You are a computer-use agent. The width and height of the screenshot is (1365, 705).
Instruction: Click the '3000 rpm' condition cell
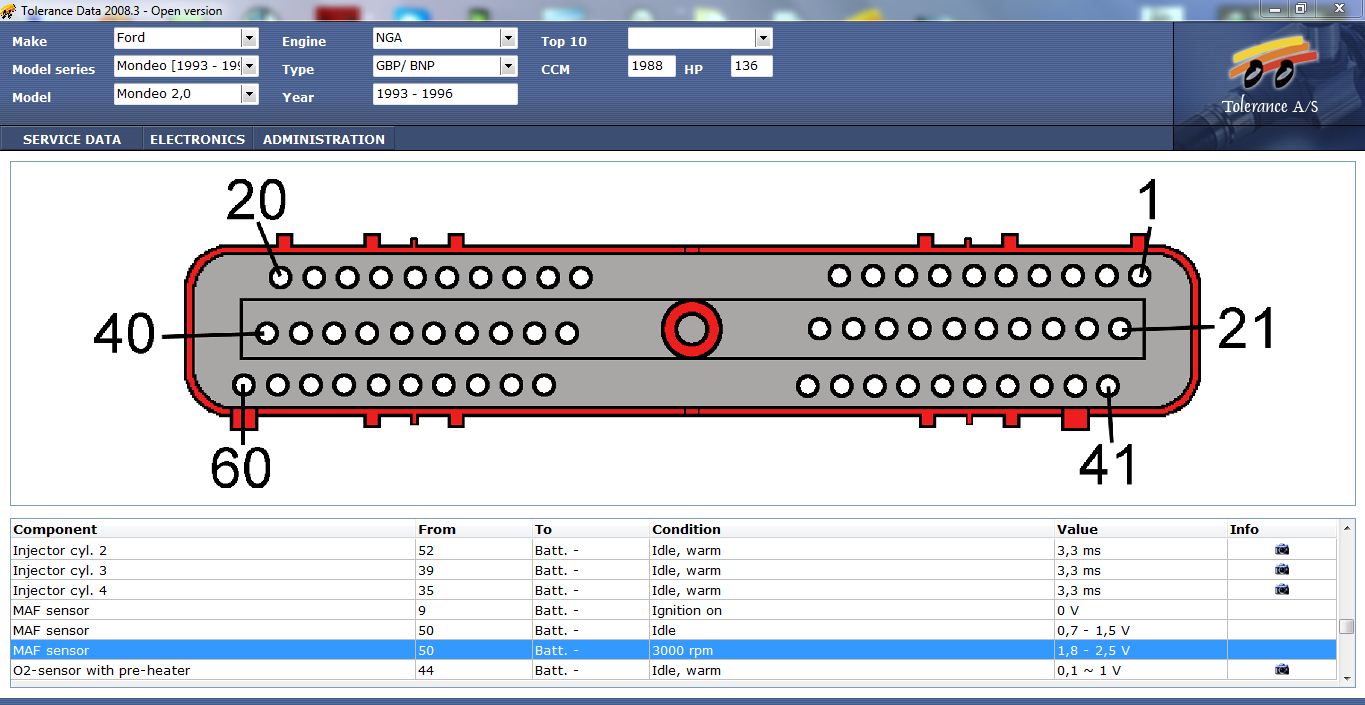(x=852, y=650)
